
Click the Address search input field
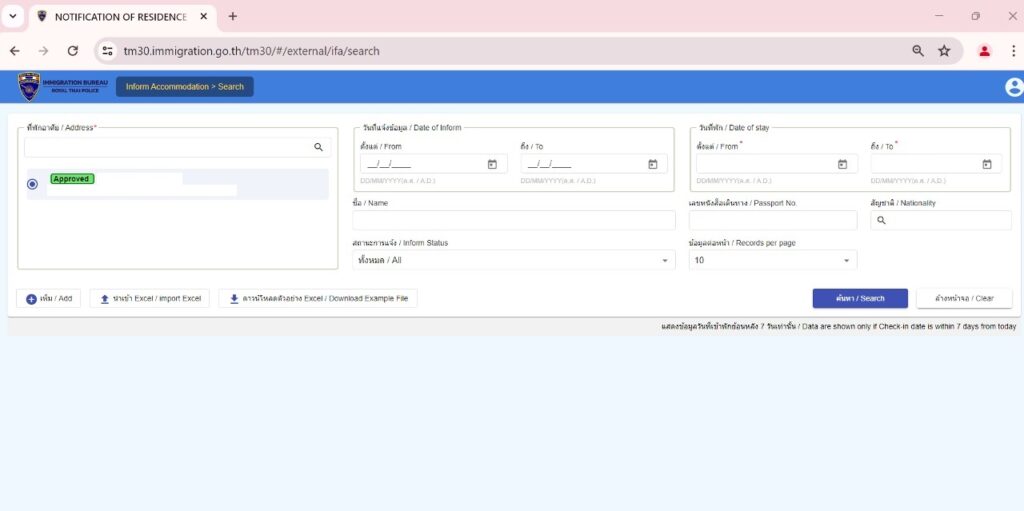coord(178,147)
